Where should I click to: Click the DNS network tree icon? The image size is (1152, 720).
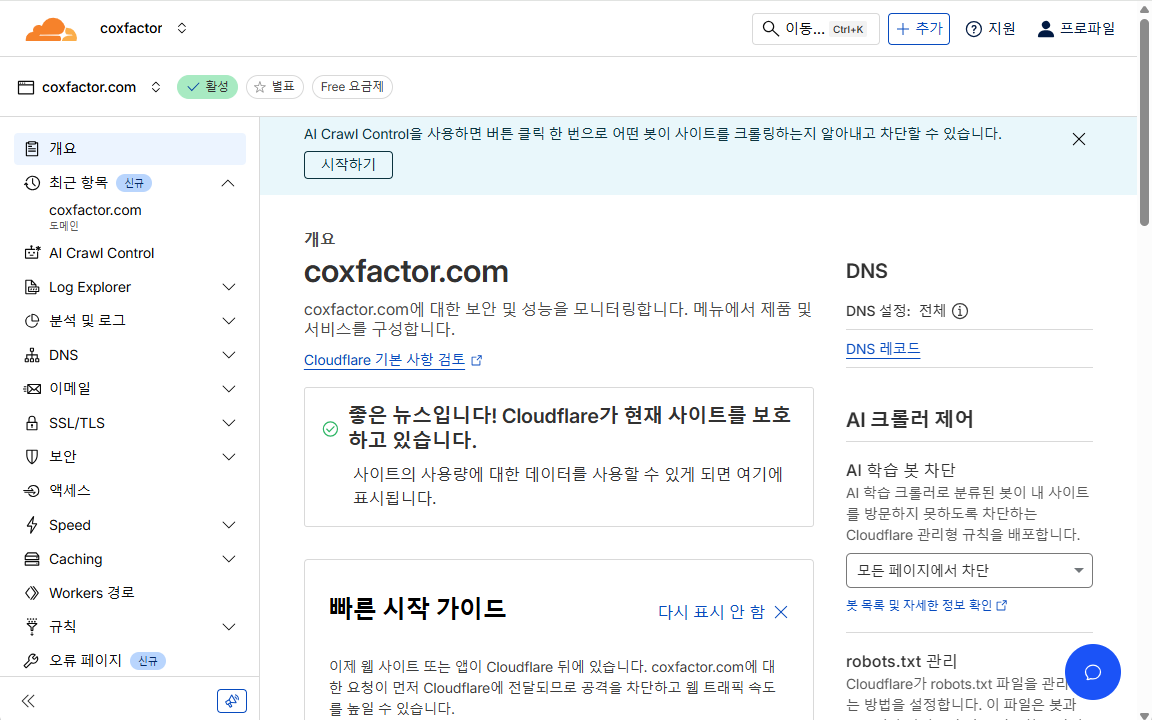(x=32, y=355)
